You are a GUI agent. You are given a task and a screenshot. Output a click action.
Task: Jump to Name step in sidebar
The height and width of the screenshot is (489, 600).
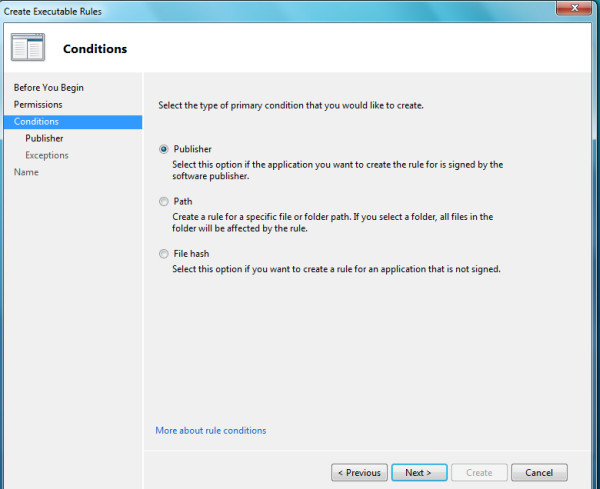click(x=26, y=172)
